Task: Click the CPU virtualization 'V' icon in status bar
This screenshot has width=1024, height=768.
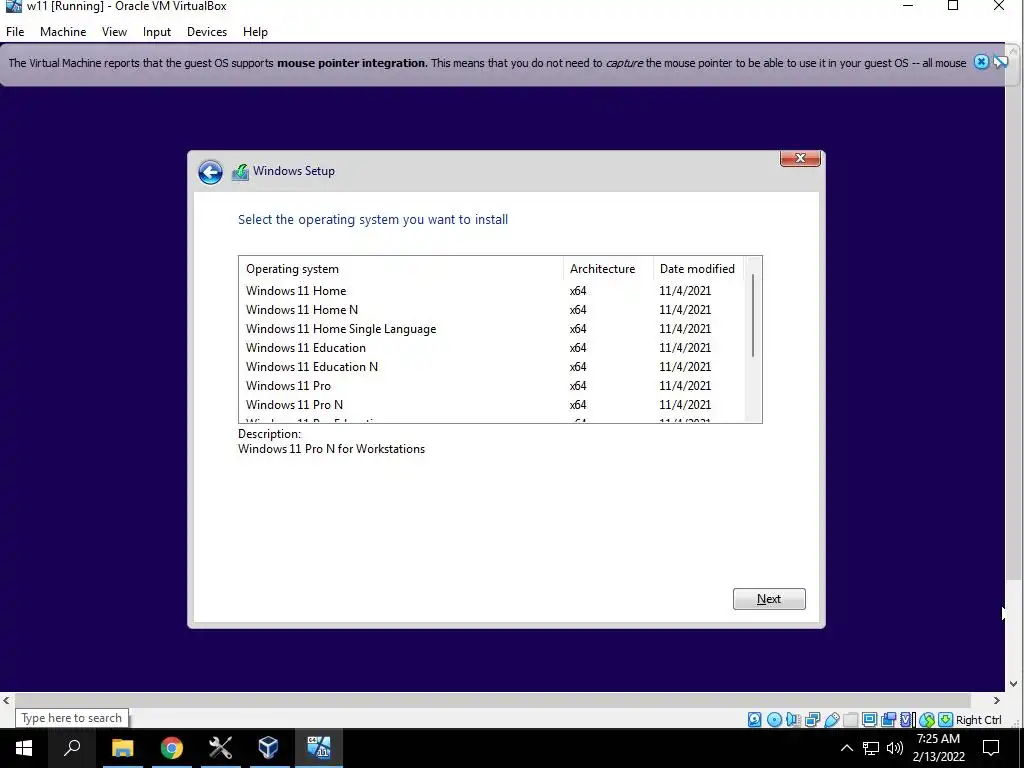Action: (x=907, y=720)
